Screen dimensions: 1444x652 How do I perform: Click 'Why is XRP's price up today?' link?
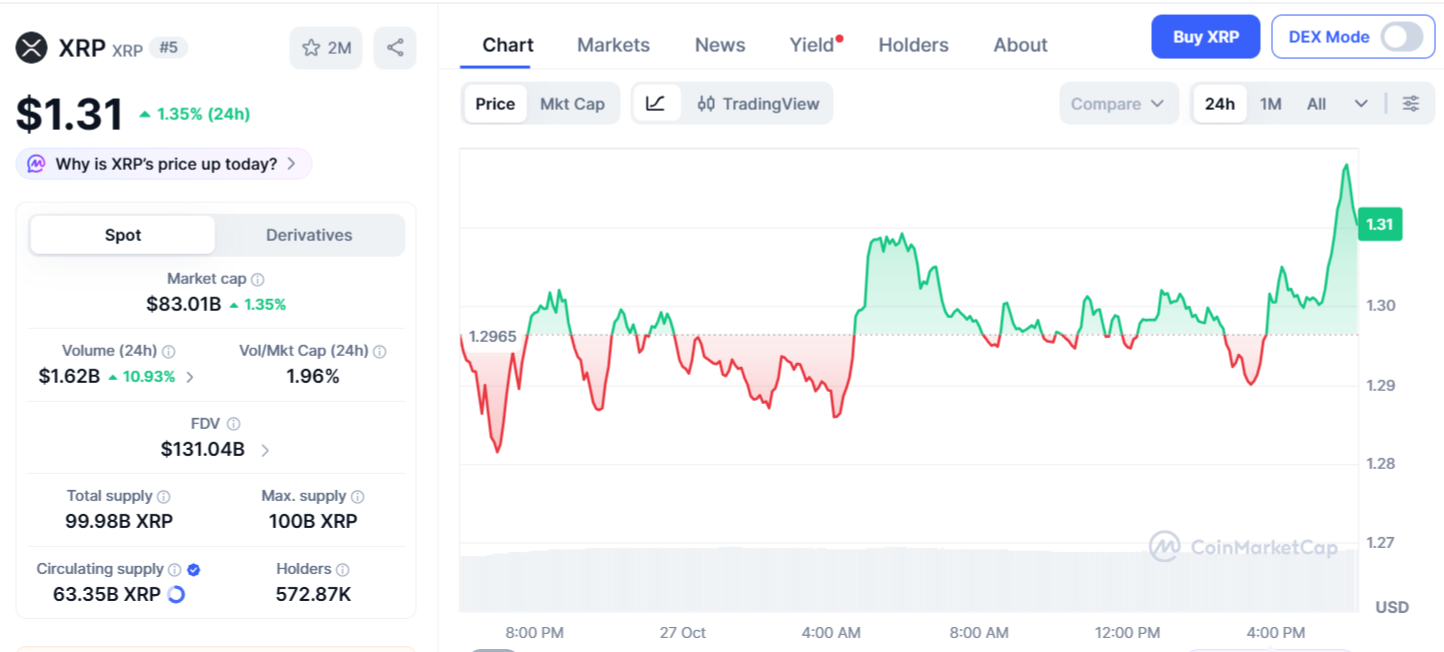click(166, 164)
